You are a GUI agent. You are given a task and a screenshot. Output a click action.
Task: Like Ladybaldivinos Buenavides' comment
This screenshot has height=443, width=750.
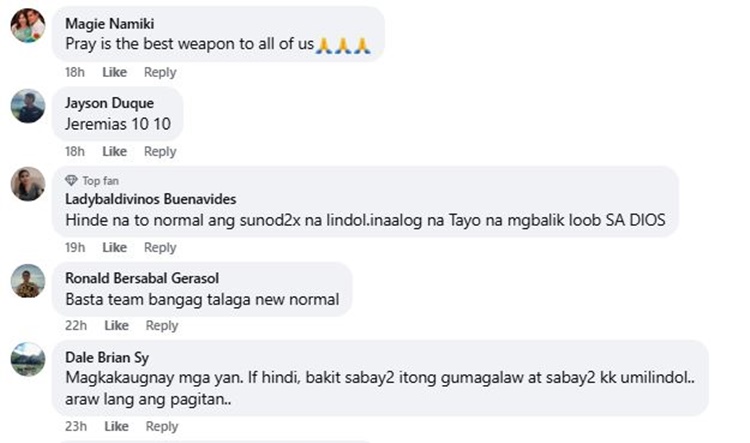click(114, 248)
